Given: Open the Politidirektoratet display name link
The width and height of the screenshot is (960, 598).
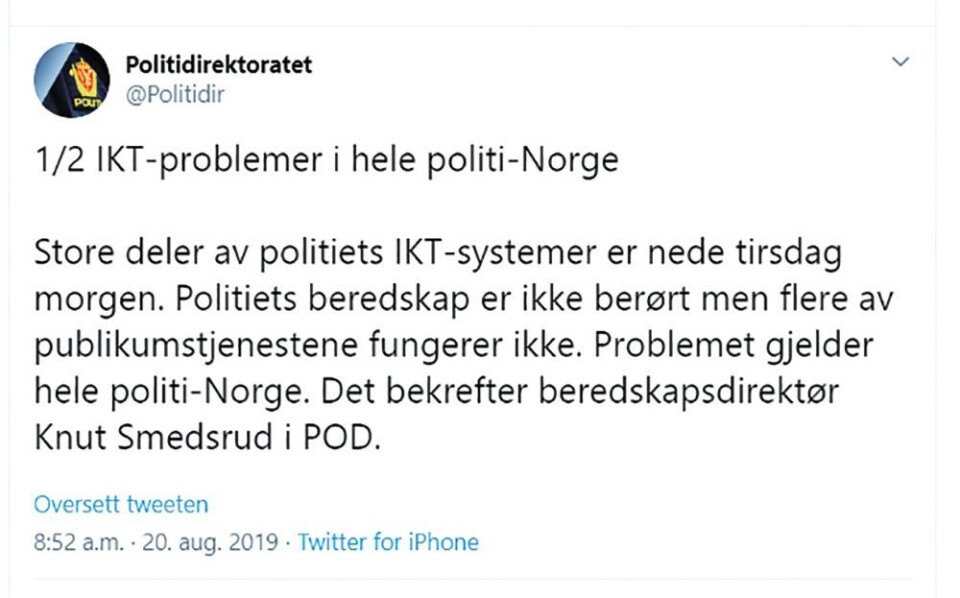Looking at the screenshot, I should pyautogui.click(x=219, y=64).
